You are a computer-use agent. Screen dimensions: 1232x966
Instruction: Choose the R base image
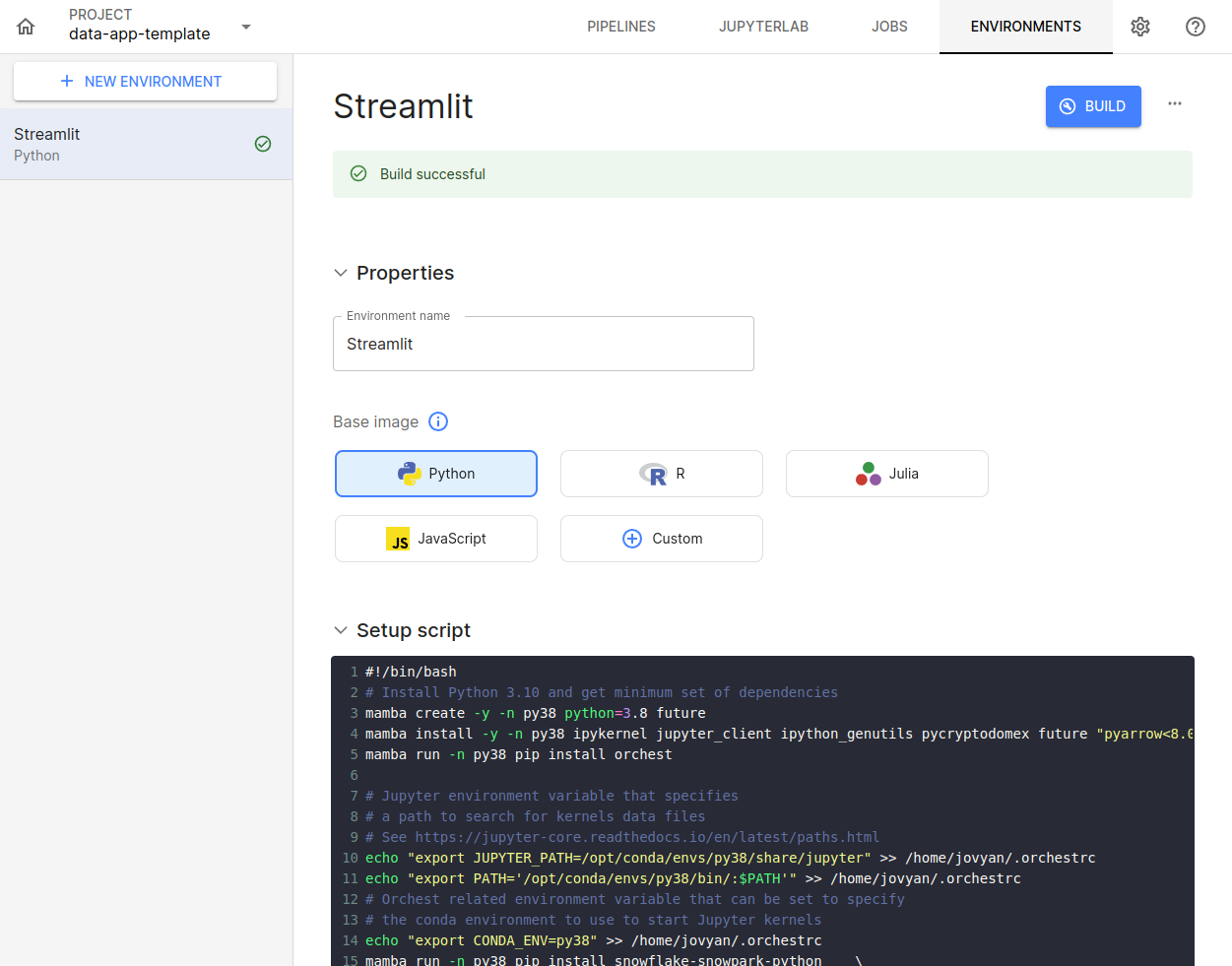coord(662,474)
